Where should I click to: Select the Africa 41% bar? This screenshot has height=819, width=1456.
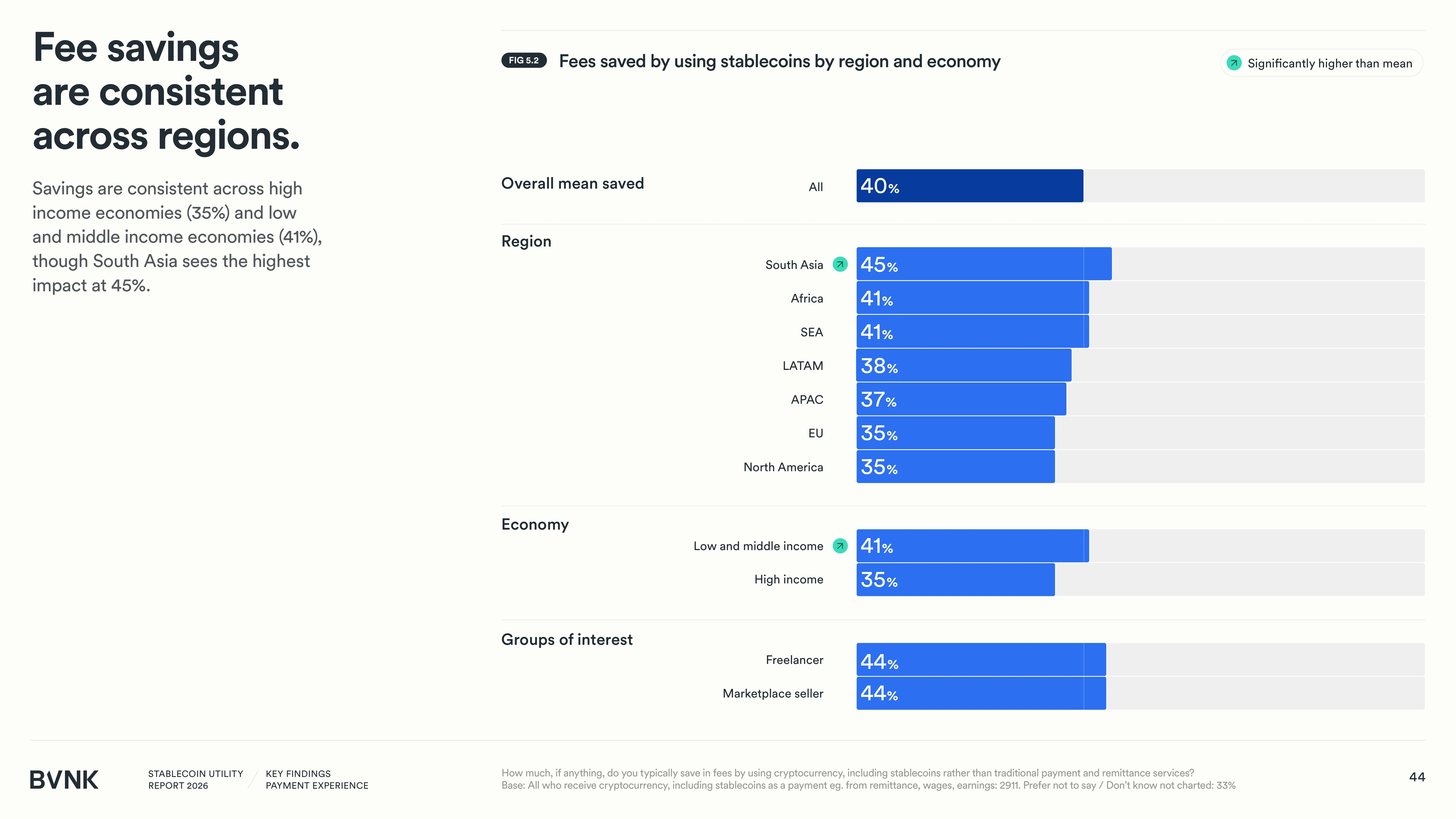(x=973, y=297)
